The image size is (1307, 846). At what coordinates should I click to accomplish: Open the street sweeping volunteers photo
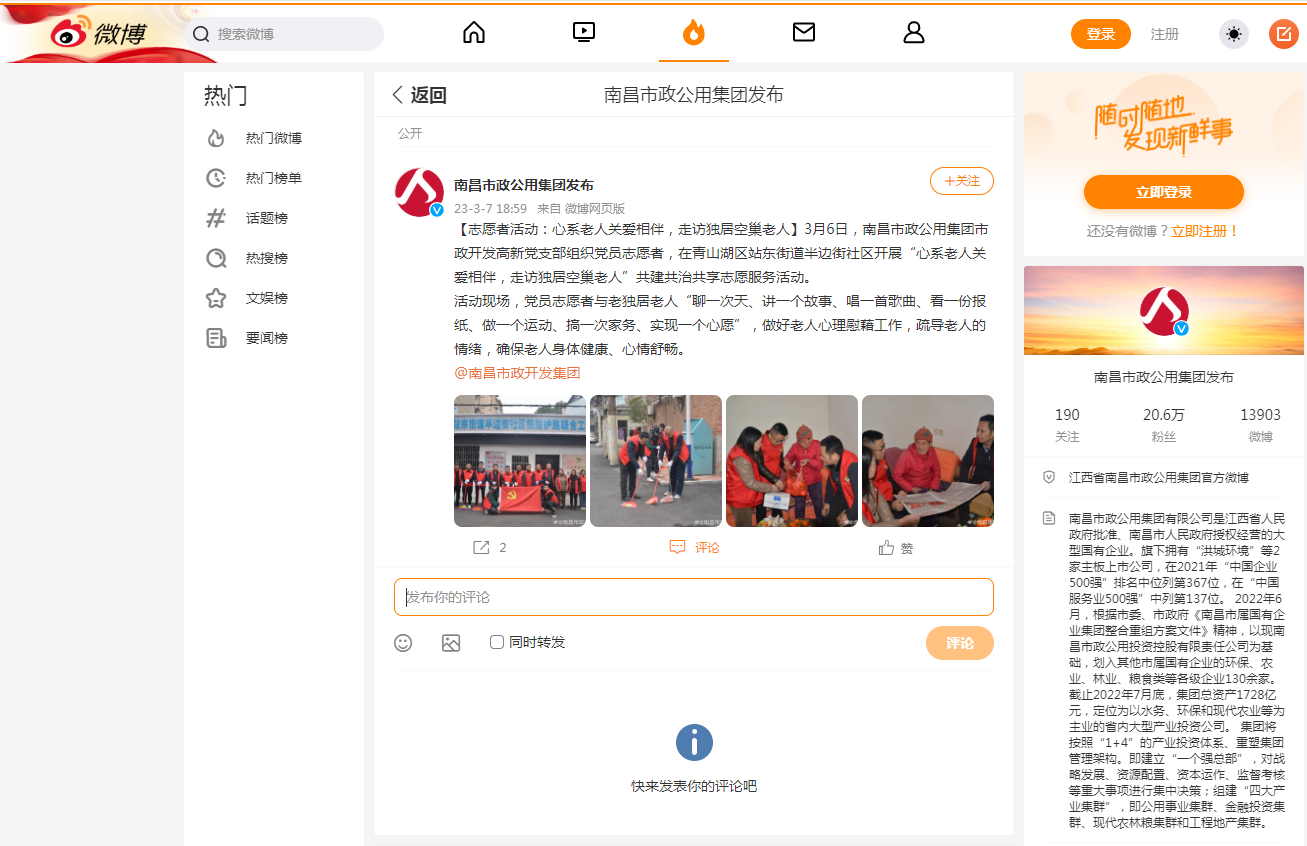[656, 461]
